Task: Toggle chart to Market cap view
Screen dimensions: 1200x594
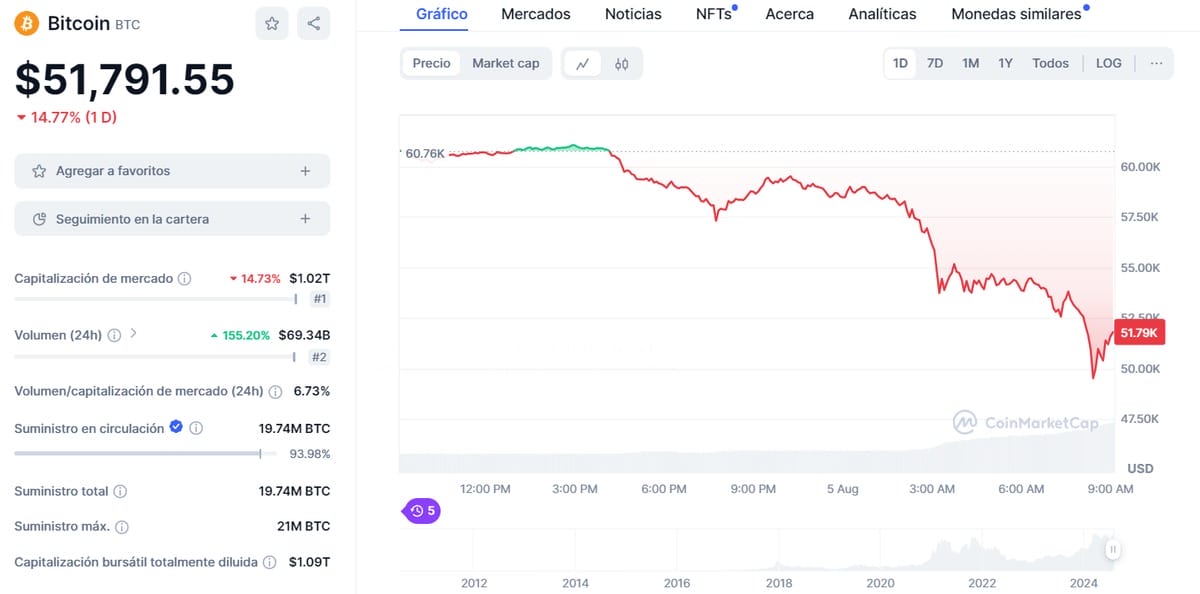Action: tap(505, 63)
